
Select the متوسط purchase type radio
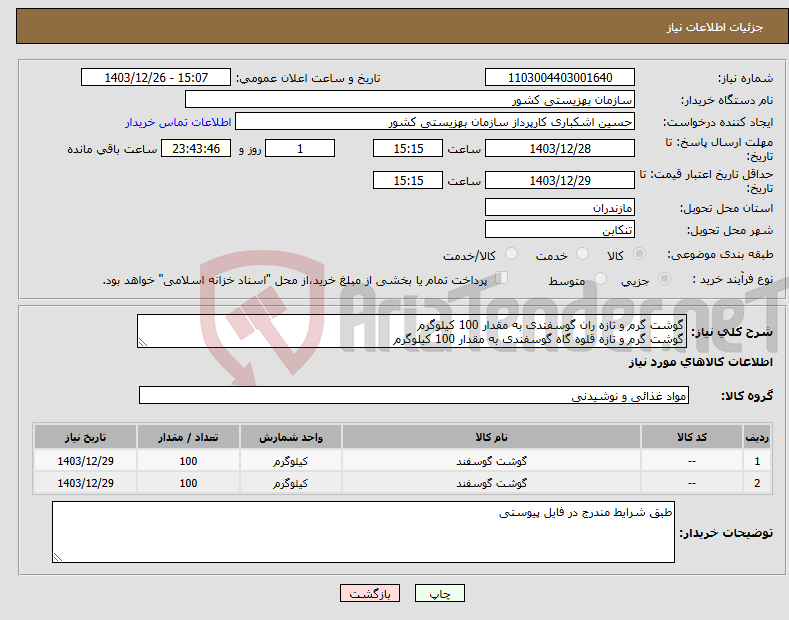pos(600,278)
